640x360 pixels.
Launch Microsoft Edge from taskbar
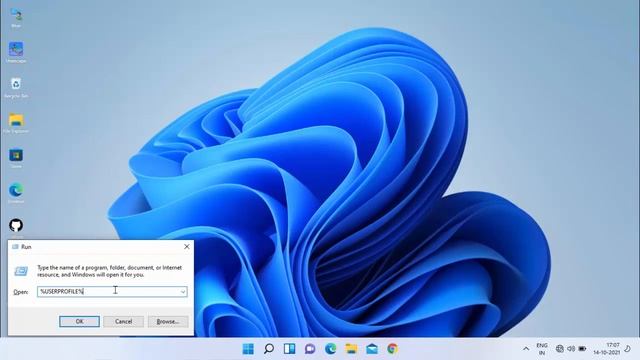[x=331, y=349]
